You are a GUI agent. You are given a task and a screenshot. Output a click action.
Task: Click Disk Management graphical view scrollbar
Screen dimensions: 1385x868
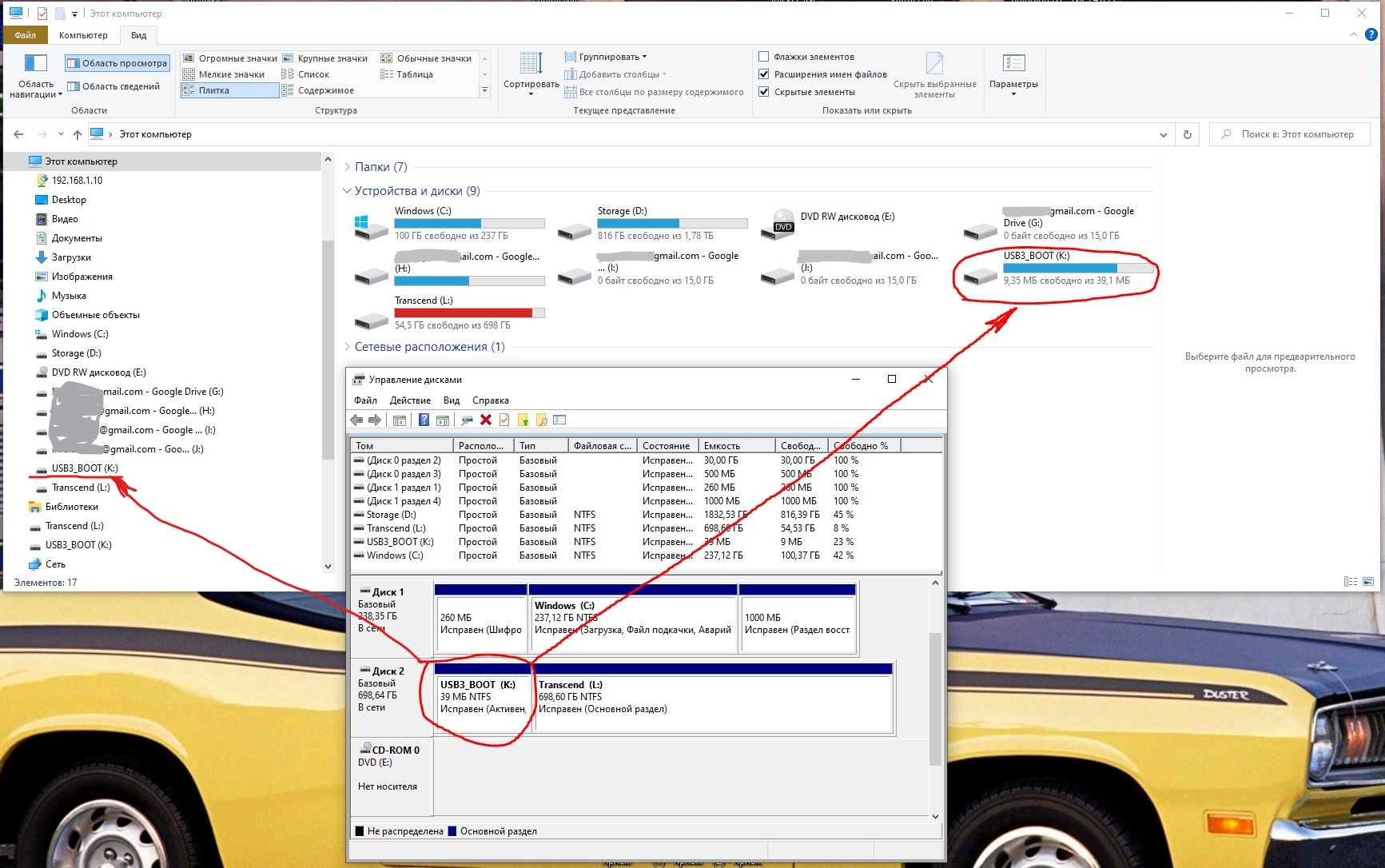(x=935, y=699)
